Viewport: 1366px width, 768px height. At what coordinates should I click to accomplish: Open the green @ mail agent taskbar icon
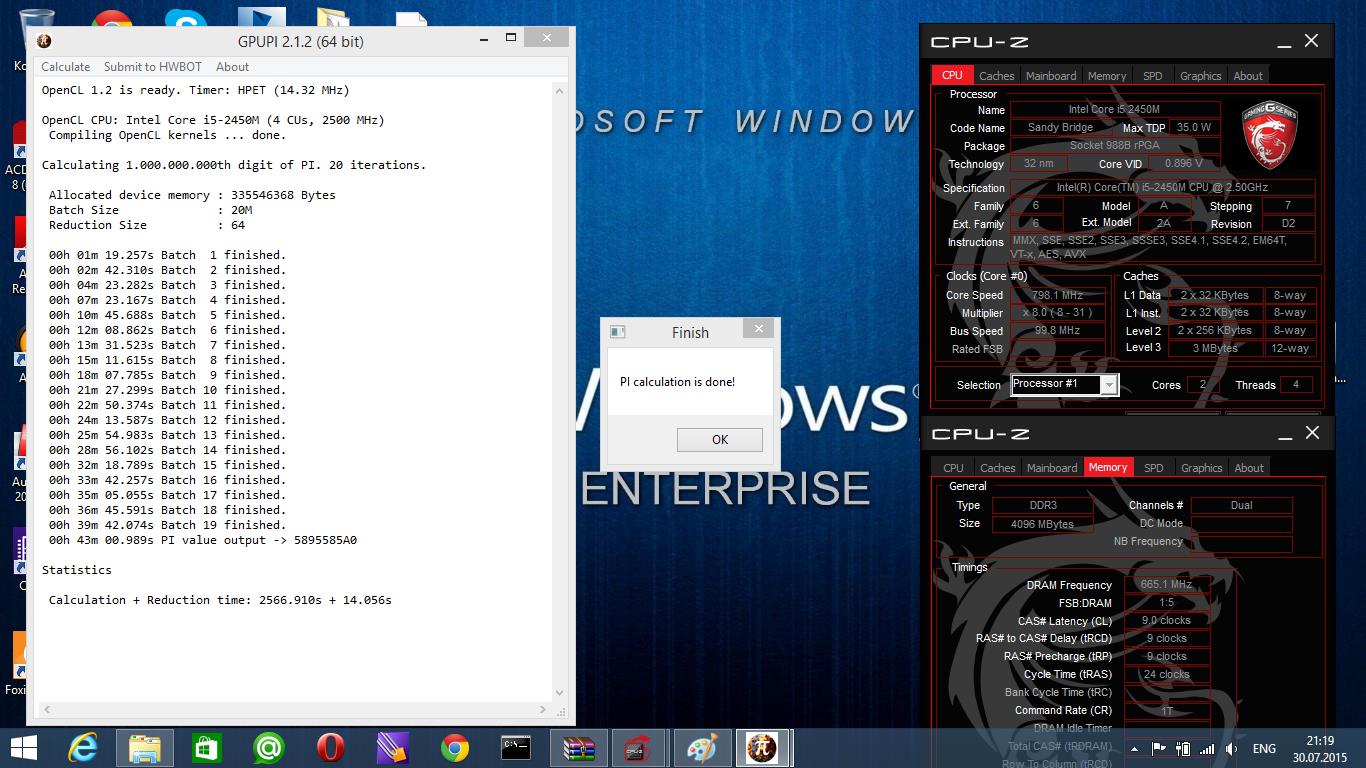(269, 748)
